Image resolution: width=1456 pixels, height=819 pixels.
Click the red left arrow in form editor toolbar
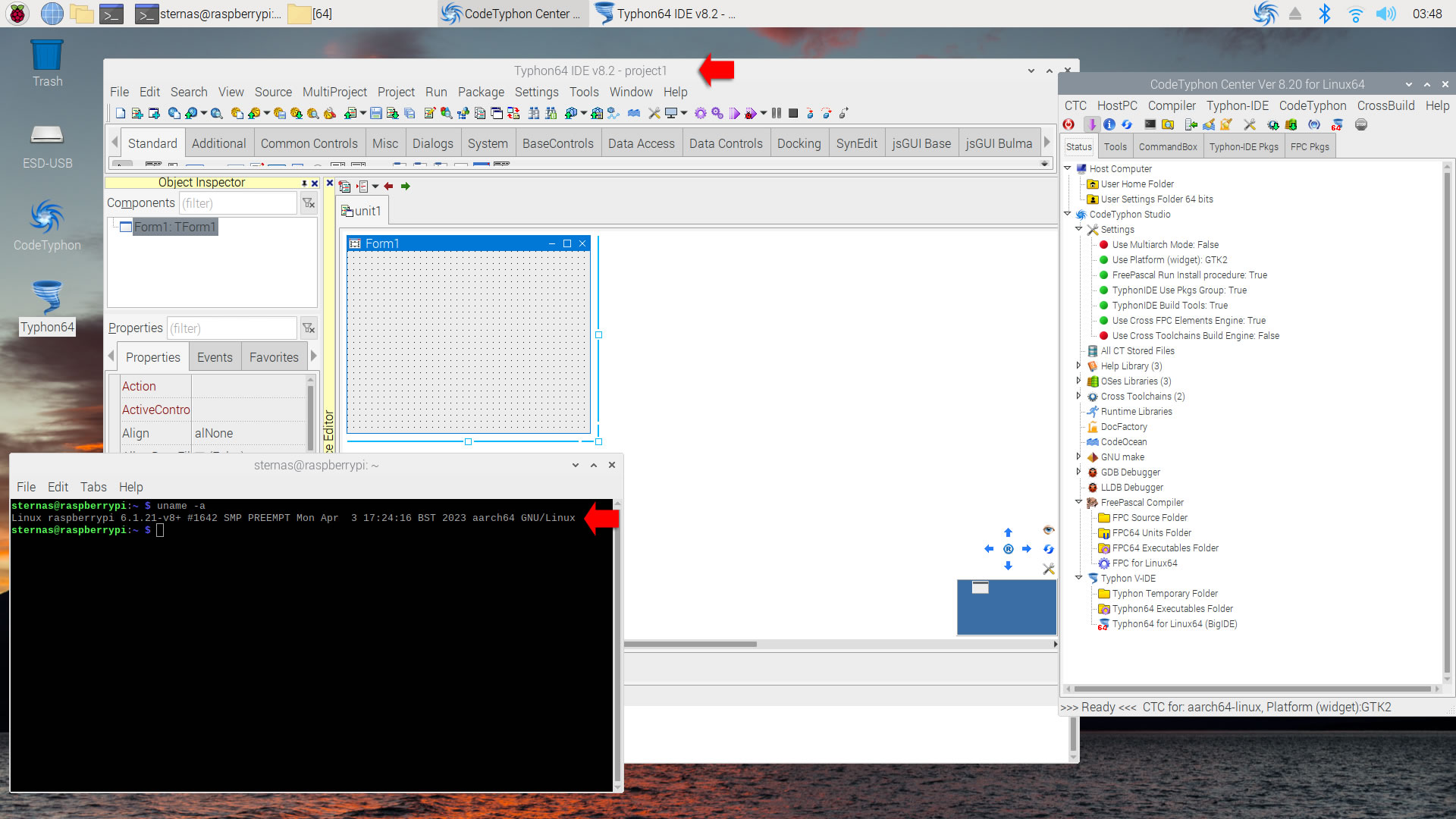pyautogui.click(x=388, y=186)
